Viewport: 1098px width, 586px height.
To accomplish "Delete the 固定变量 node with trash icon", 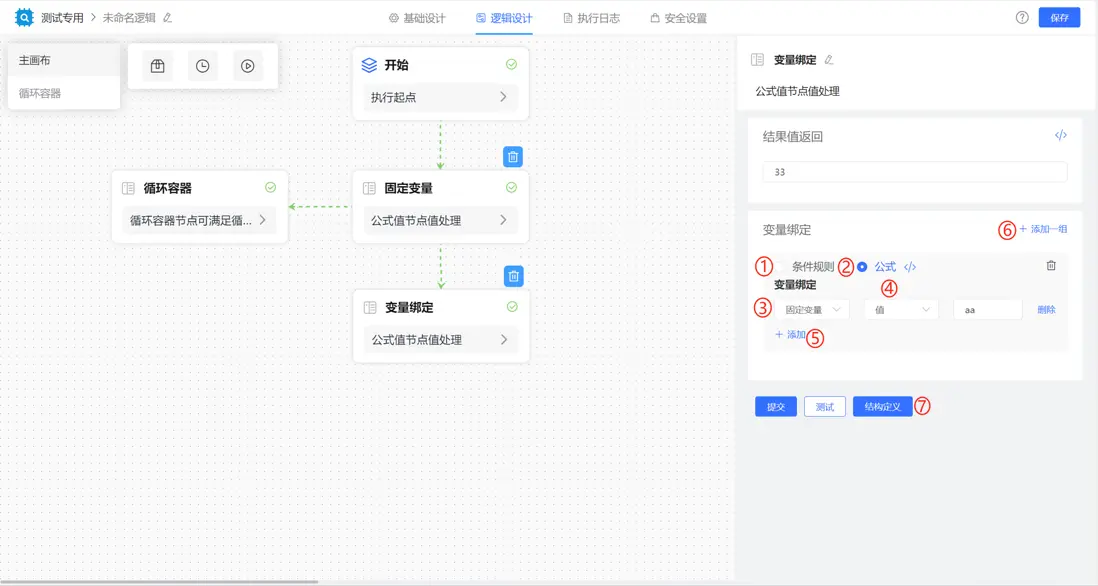I will (513, 157).
